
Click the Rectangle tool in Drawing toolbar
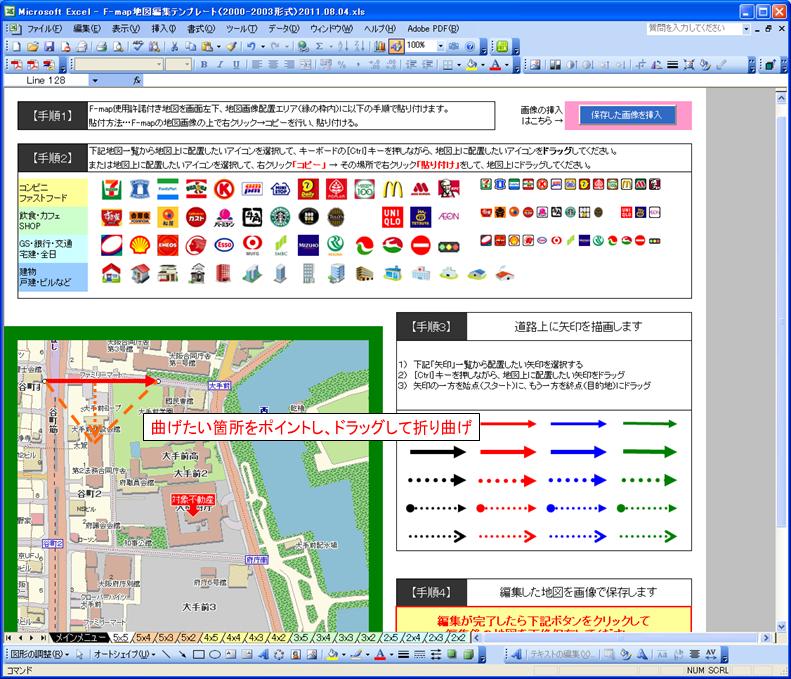point(199,655)
